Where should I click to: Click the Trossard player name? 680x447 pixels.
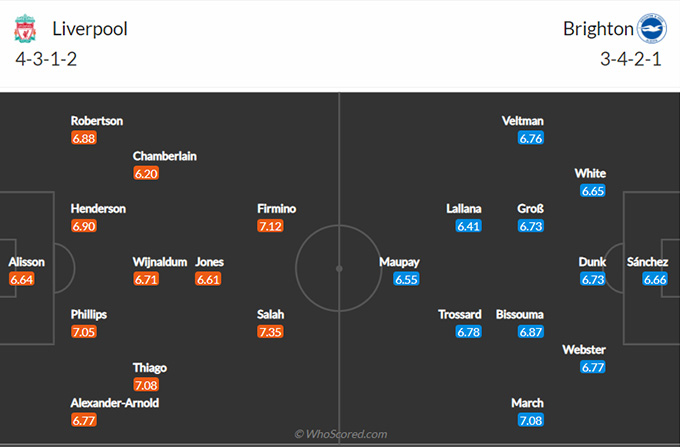pos(460,314)
